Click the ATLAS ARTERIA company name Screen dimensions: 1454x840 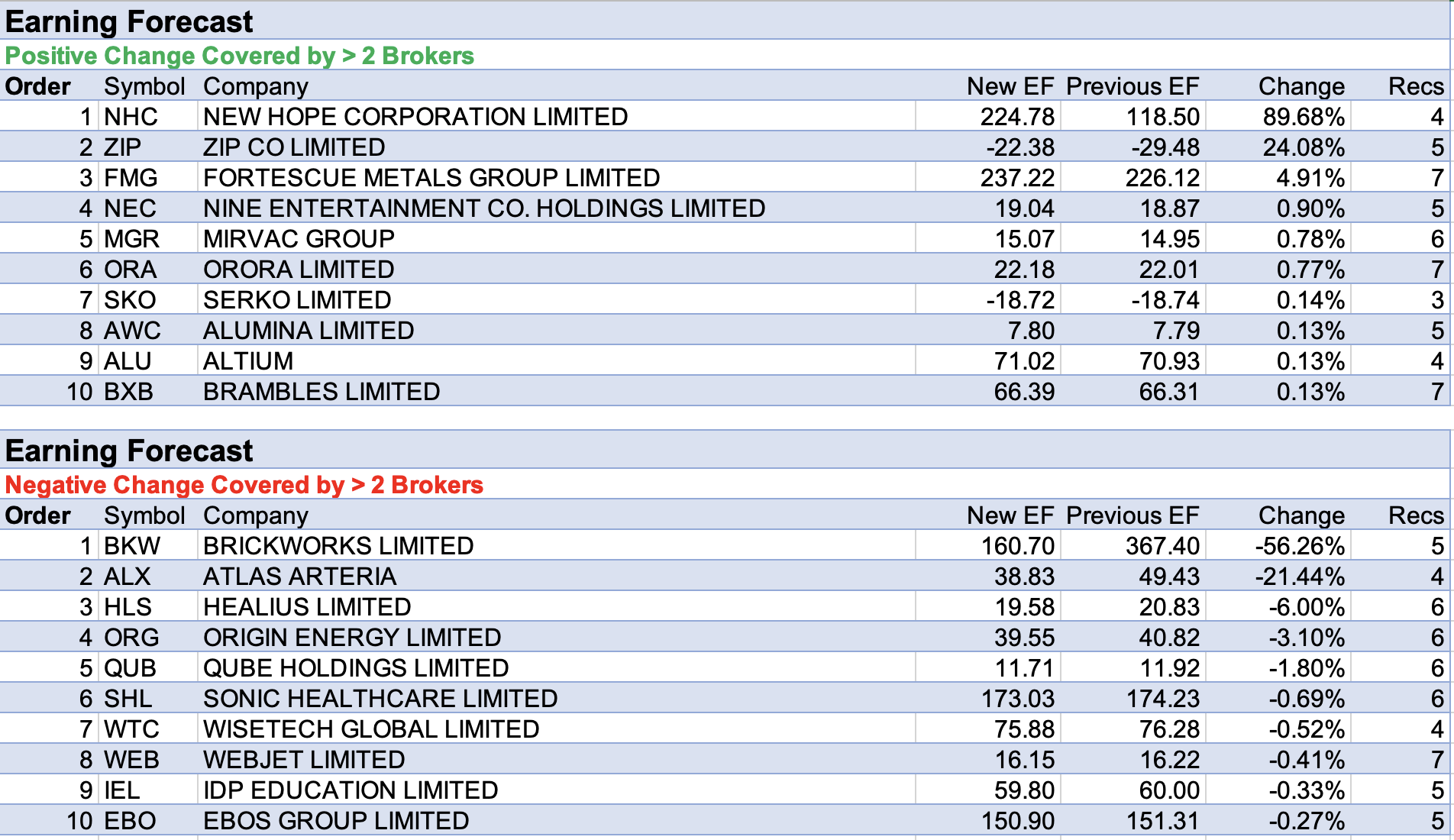[x=299, y=577]
